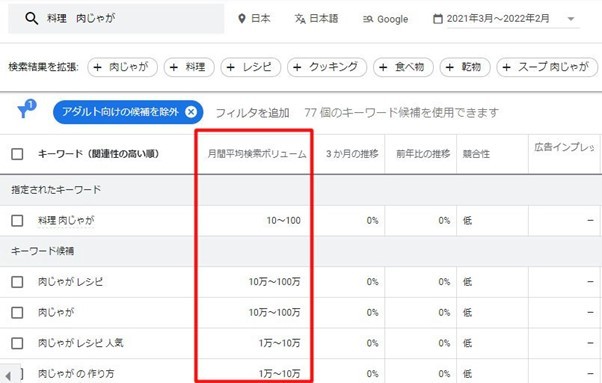
Task: Check the 肉じゃが レシピ keyword row
Action: [17, 282]
